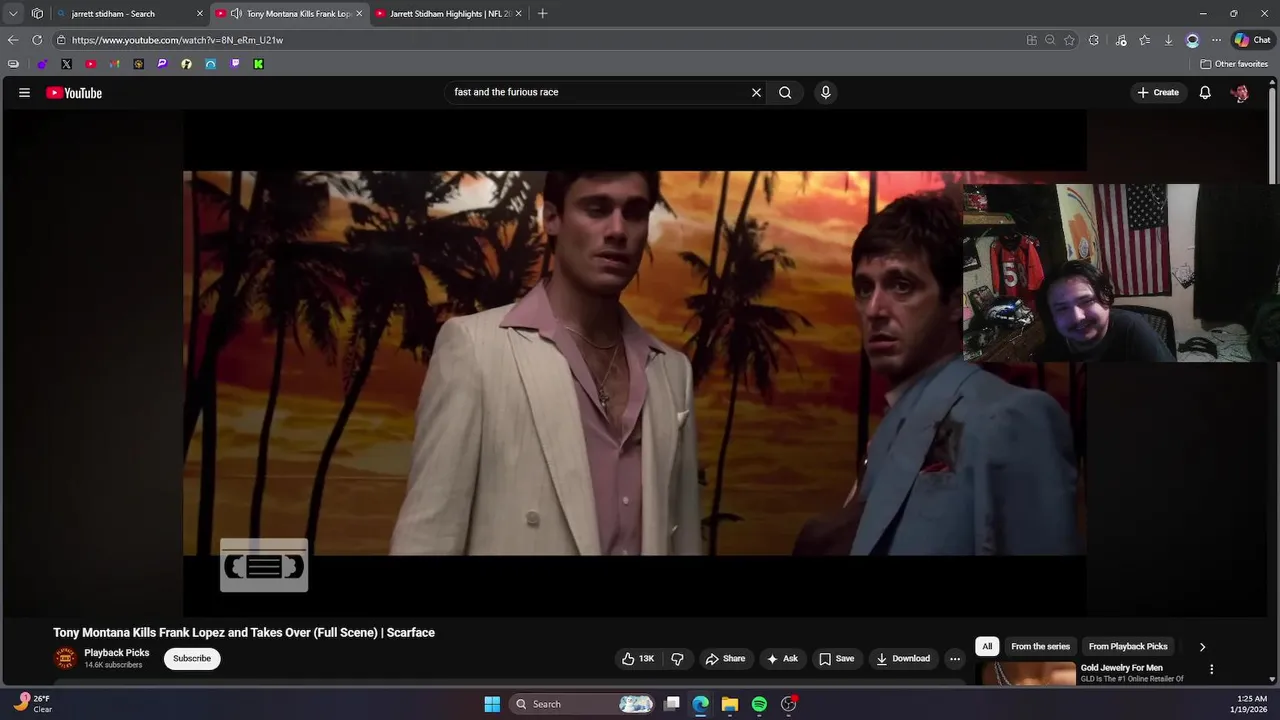Open the Gmail bookmark in the favorites bar
This screenshot has height=720, width=1280.
click(114, 64)
